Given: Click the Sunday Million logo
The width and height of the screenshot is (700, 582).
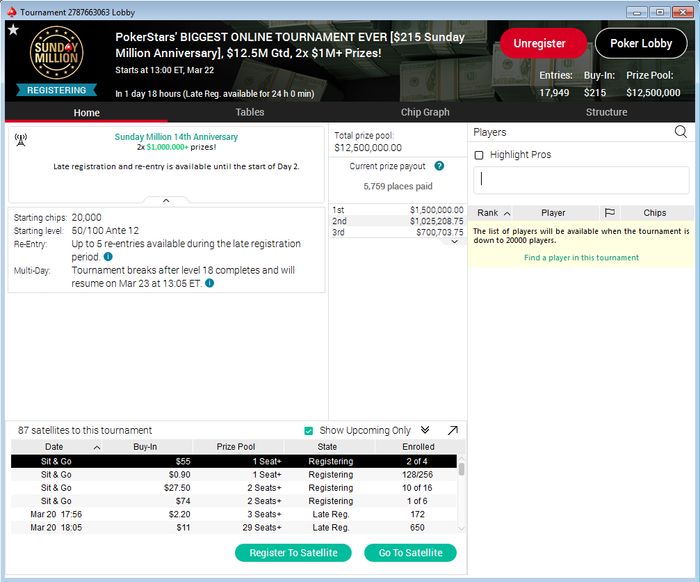Looking at the screenshot, I should 57,53.
